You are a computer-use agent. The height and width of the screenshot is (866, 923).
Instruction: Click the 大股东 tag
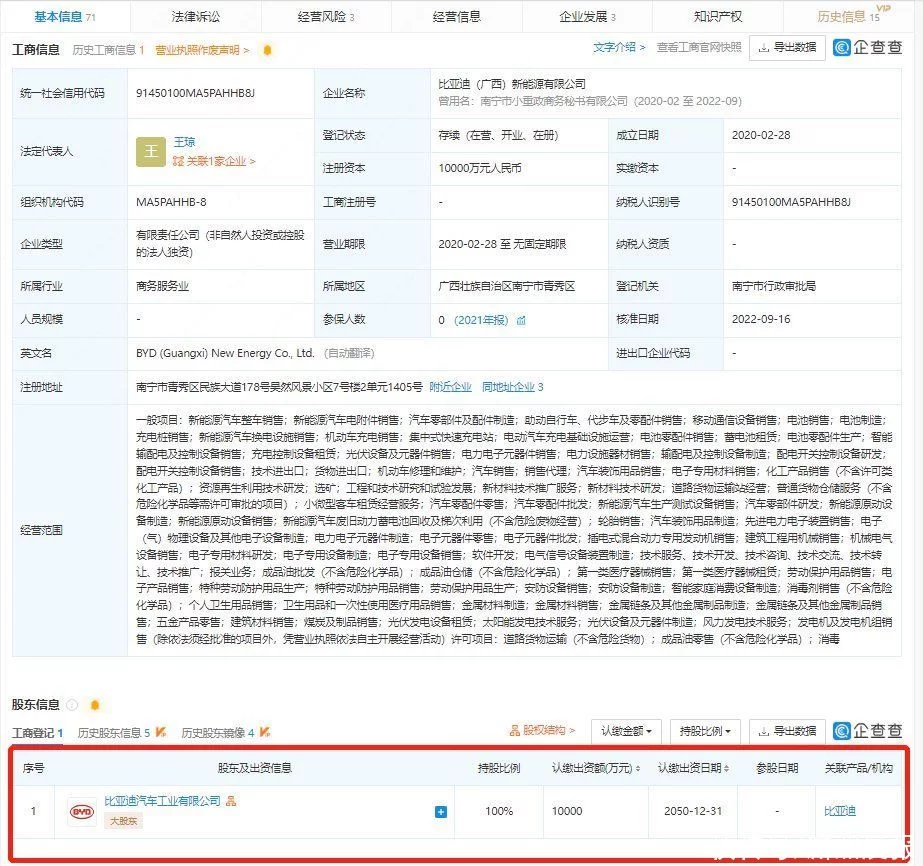pyautogui.click(x=123, y=821)
